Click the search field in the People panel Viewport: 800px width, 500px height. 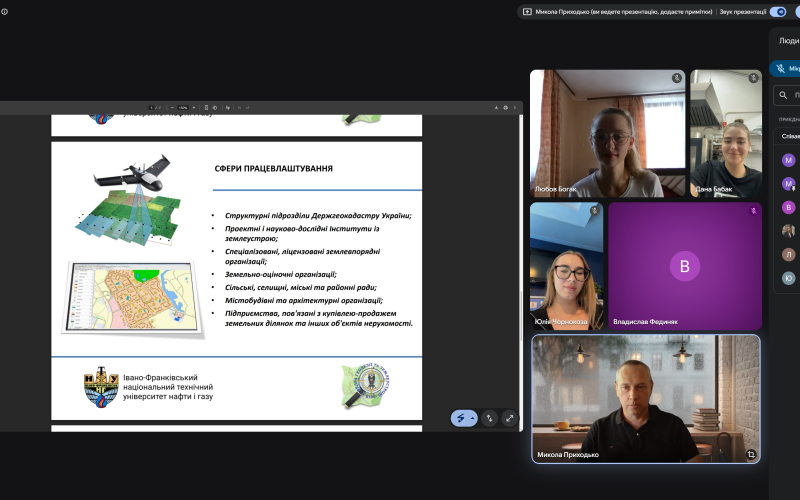[x=788, y=95]
